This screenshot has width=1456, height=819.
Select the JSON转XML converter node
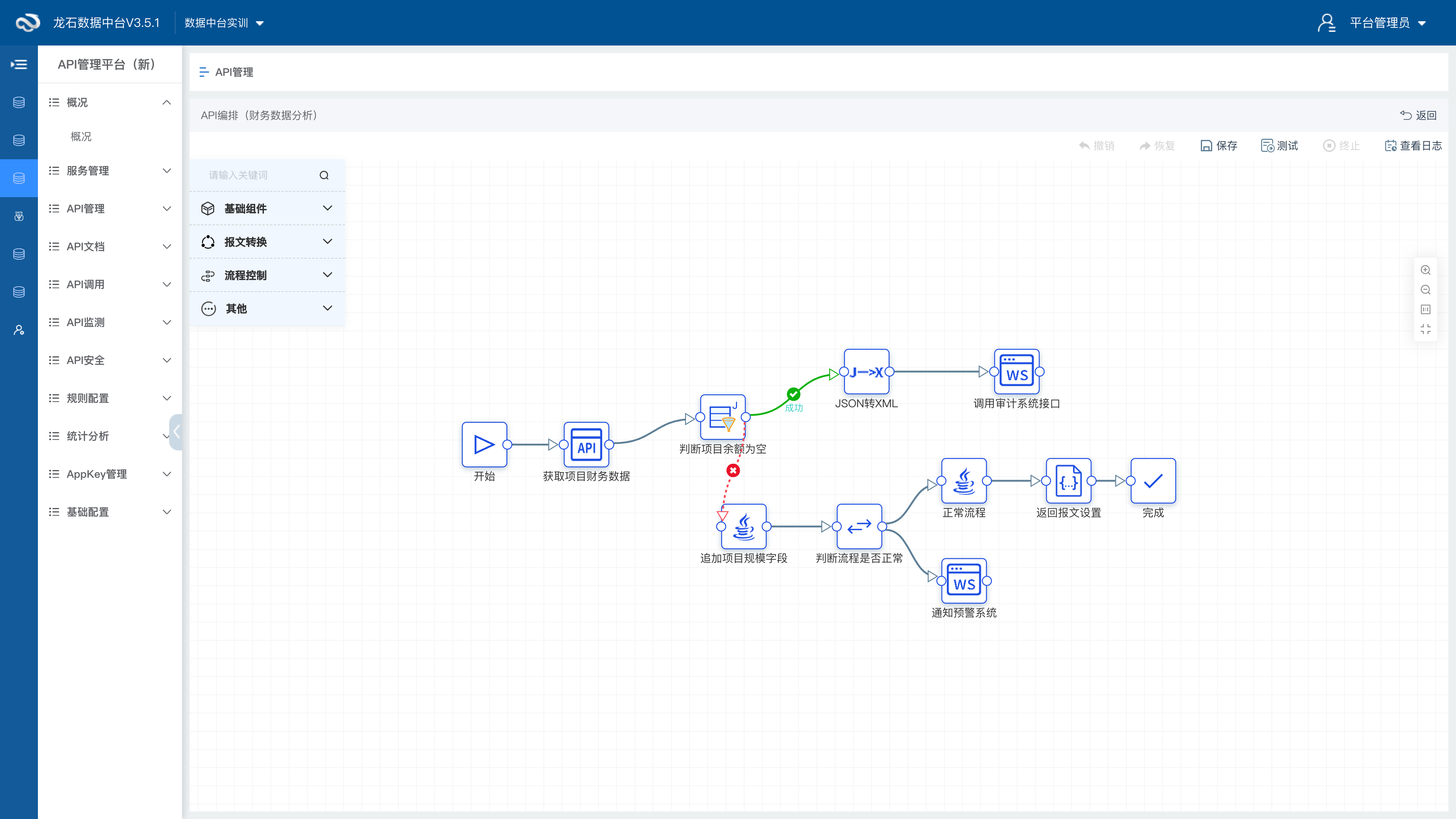click(x=866, y=371)
